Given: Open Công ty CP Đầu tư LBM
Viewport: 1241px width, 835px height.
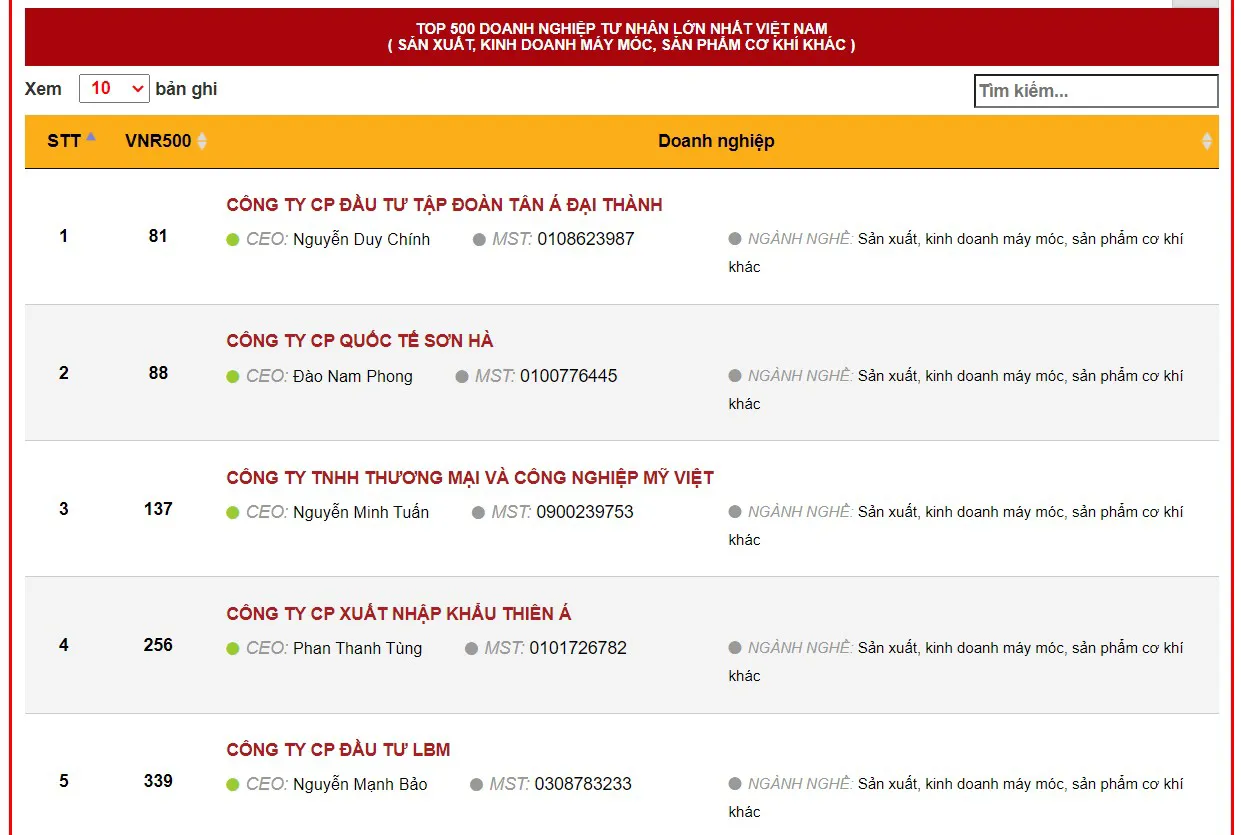Looking at the screenshot, I should (338, 750).
